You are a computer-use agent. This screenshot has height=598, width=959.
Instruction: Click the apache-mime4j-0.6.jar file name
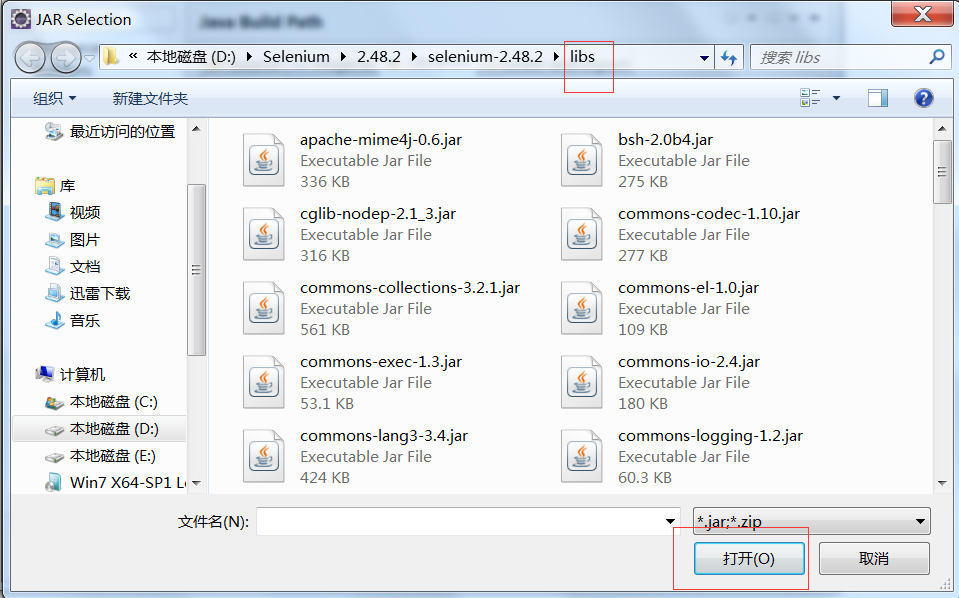380,140
